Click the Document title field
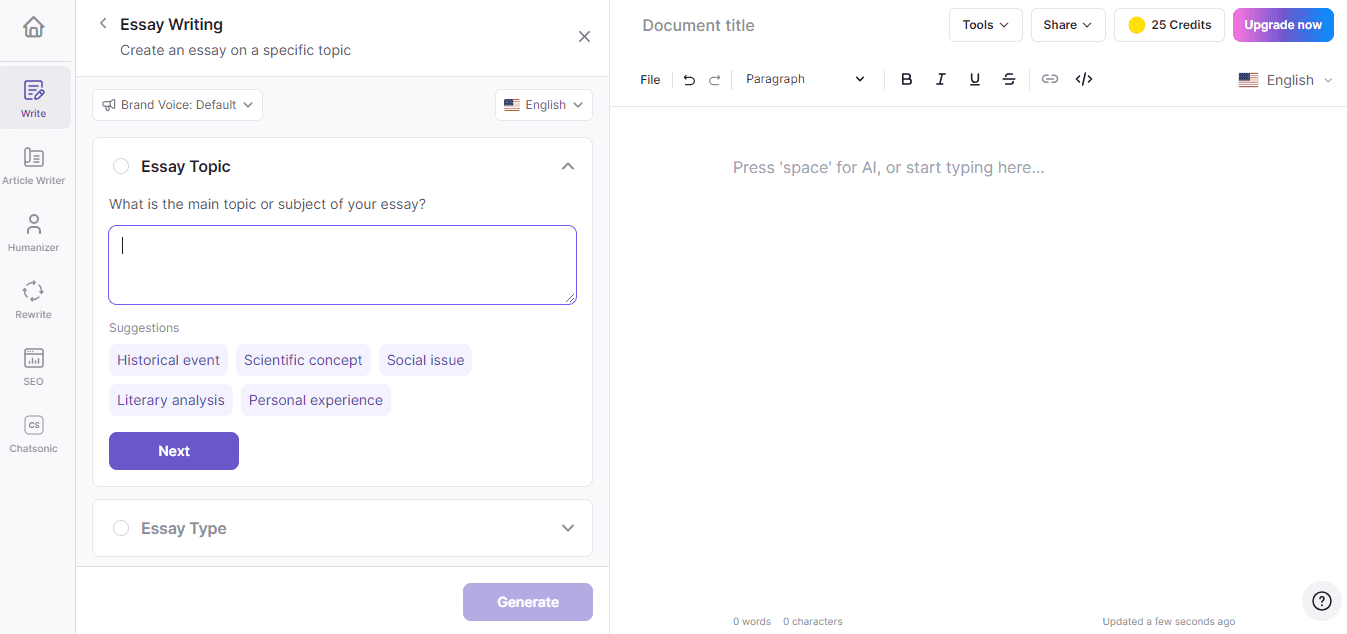Screen dimensions: 1347x634 (x=698, y=25)
